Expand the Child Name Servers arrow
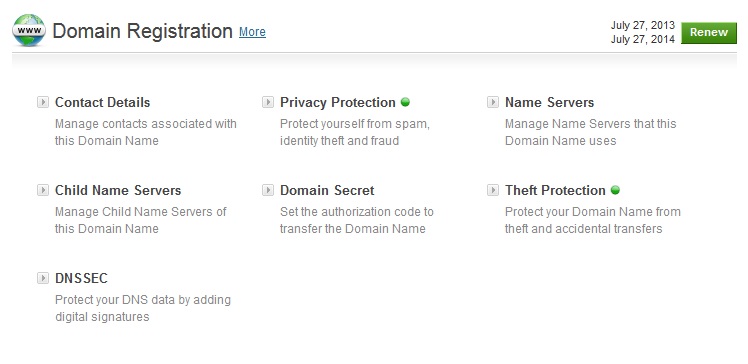This screenshot has width=748, height=364. 43,190
